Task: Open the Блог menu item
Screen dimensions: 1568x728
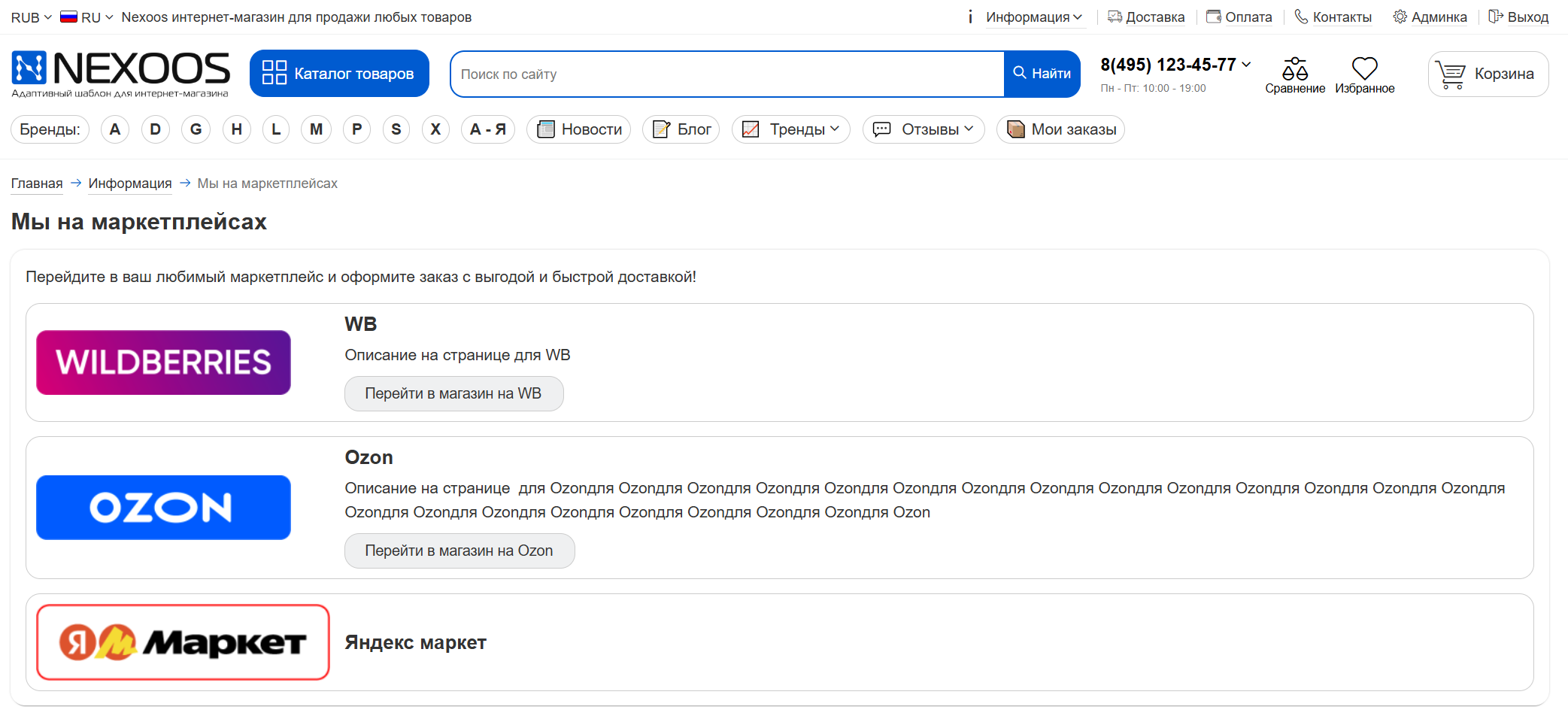Action: pyautogui.click(x=681, y=129)
